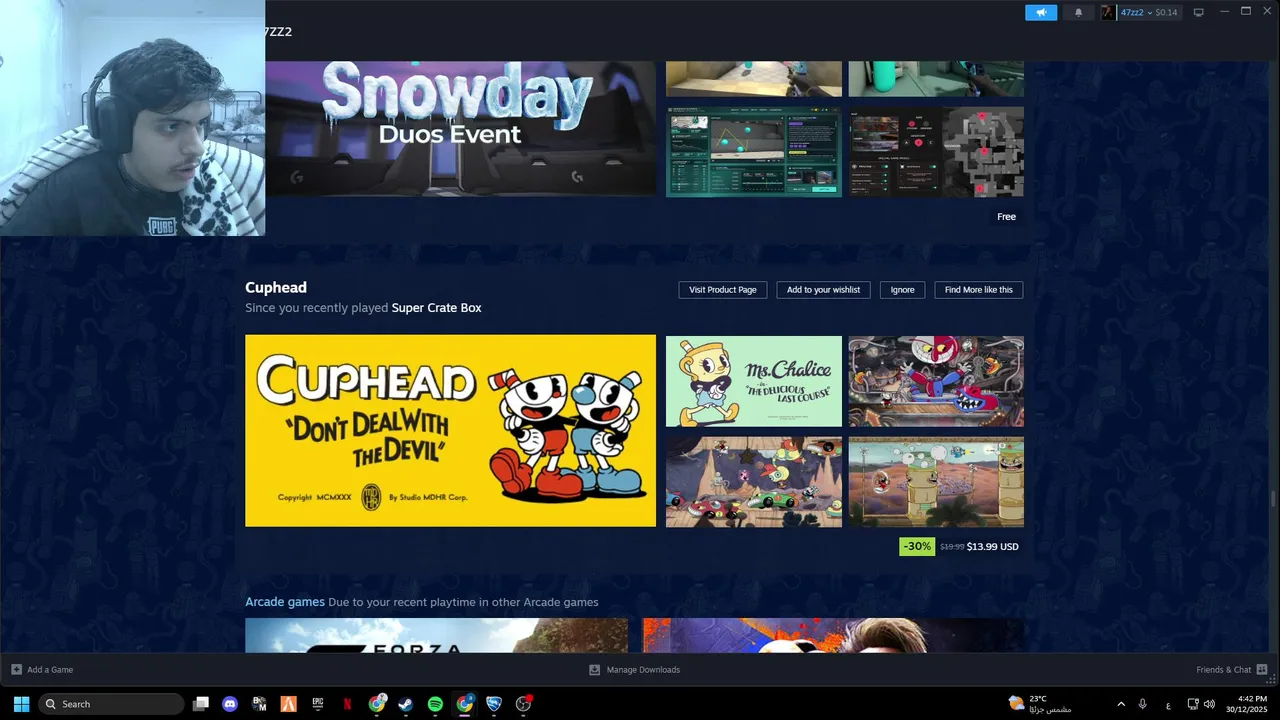Viewport: 1280px width, 720px height.
Task: Open Task View in taskbar
Action: pyautogui.click(x=201, y=704)
